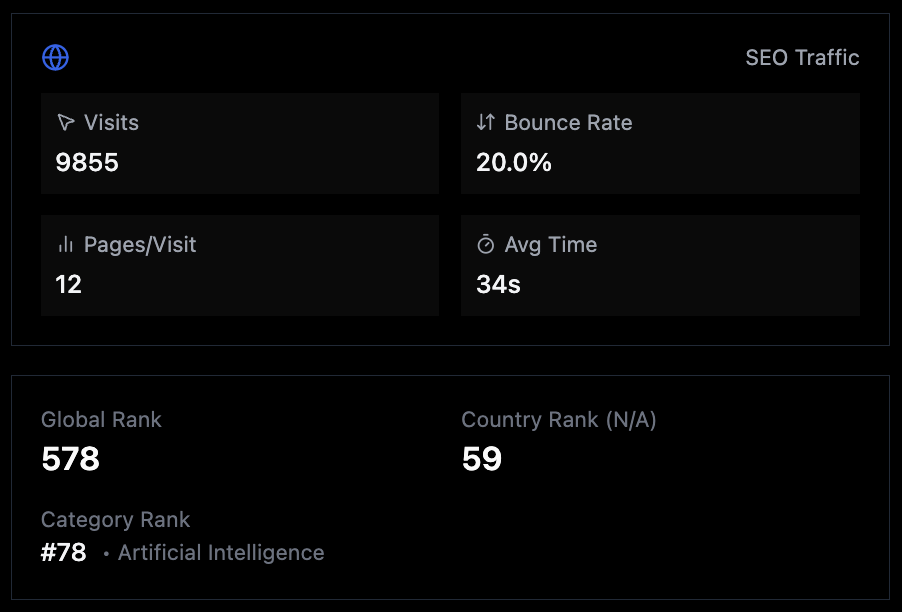Click the #78 category rank value
The image size is (902, 612).
(x=64, y=553)
